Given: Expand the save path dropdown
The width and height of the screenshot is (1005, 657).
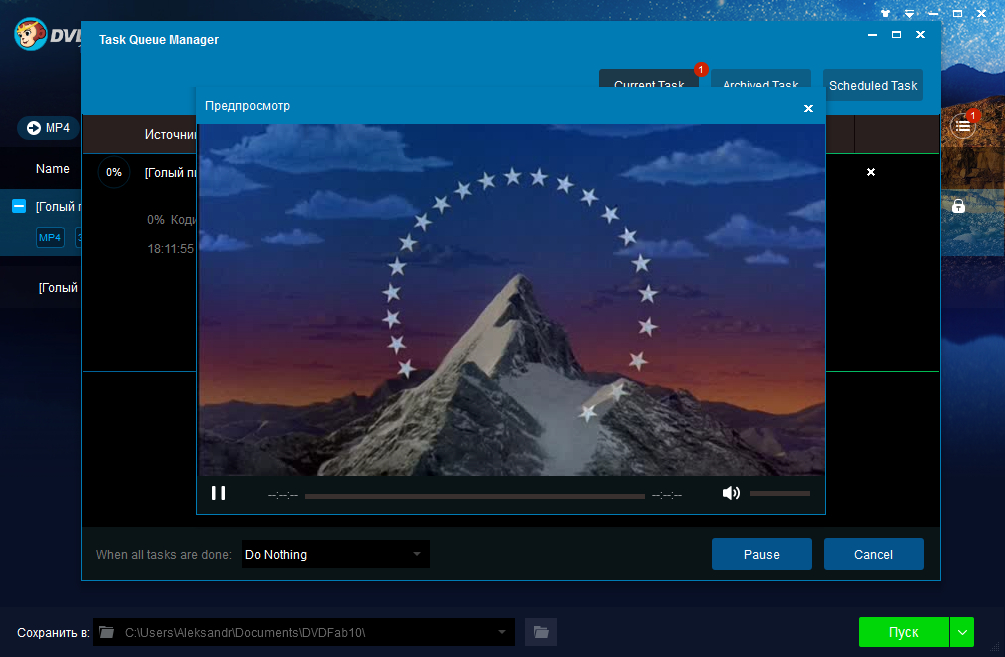Looking at the screenshot, I should 502,632.
